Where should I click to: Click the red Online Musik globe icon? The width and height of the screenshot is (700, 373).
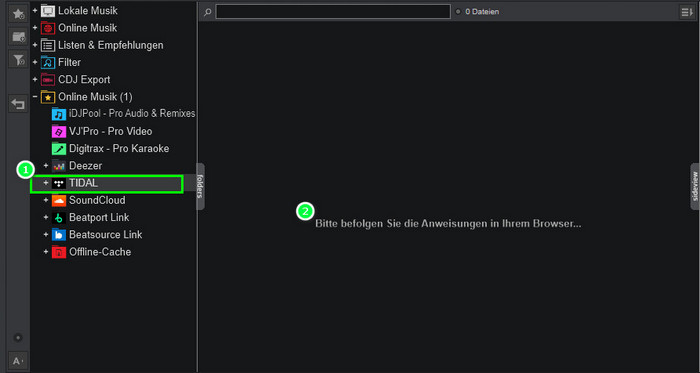tap(48, 28)
